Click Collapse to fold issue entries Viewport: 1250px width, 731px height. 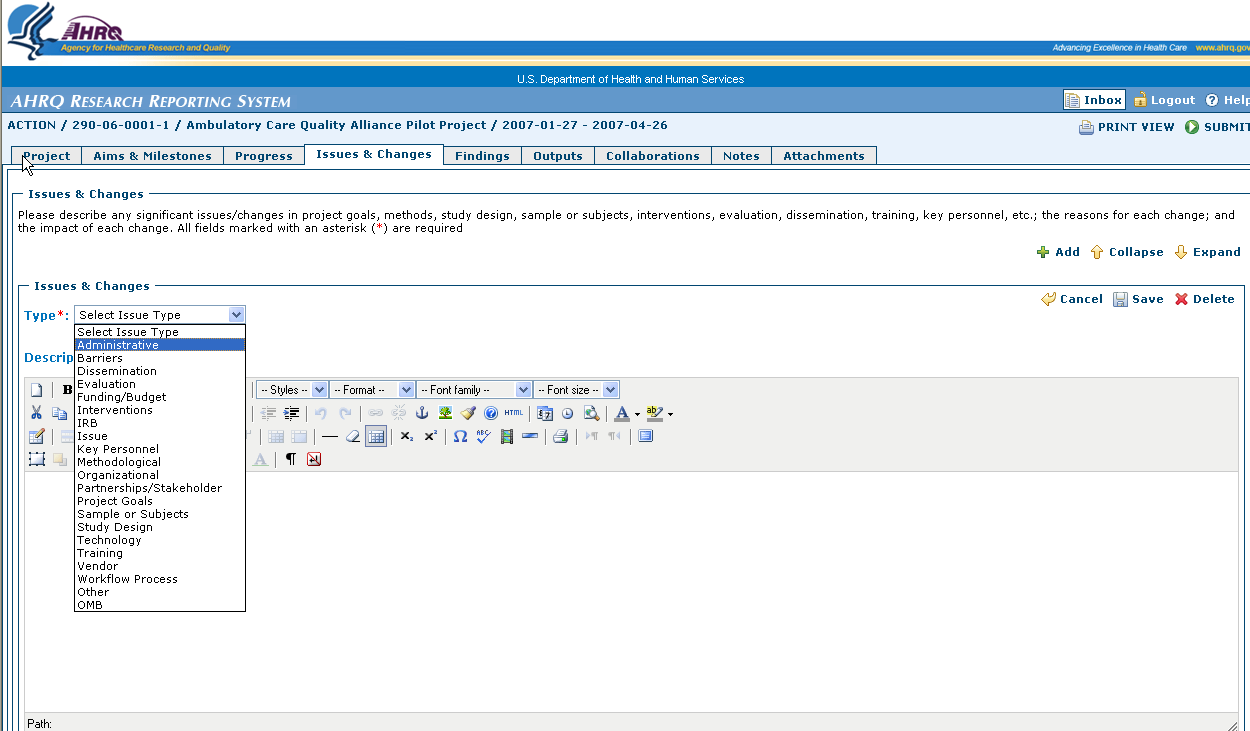1127,252
